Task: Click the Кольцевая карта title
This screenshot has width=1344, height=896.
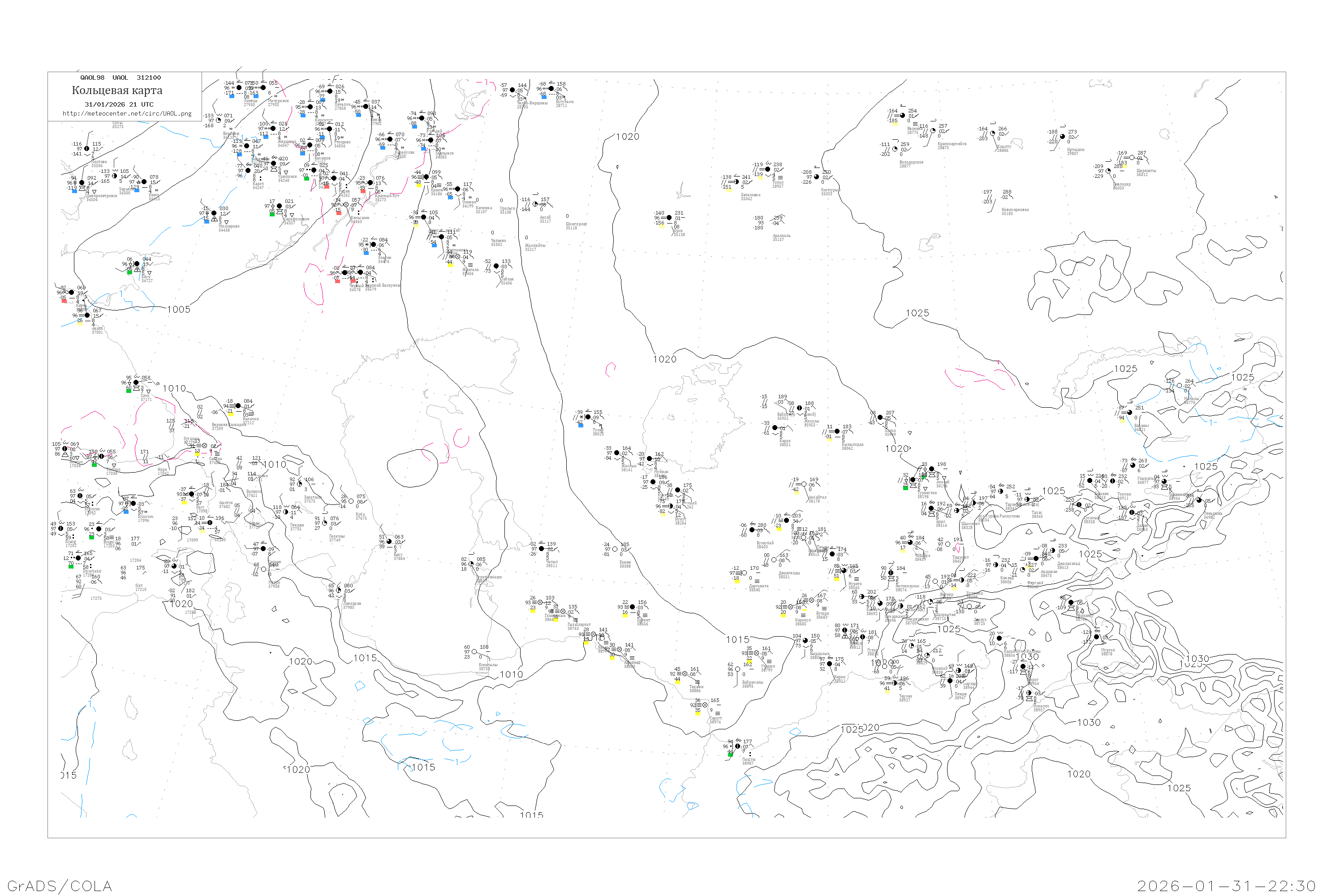Action: pos(117,90)
